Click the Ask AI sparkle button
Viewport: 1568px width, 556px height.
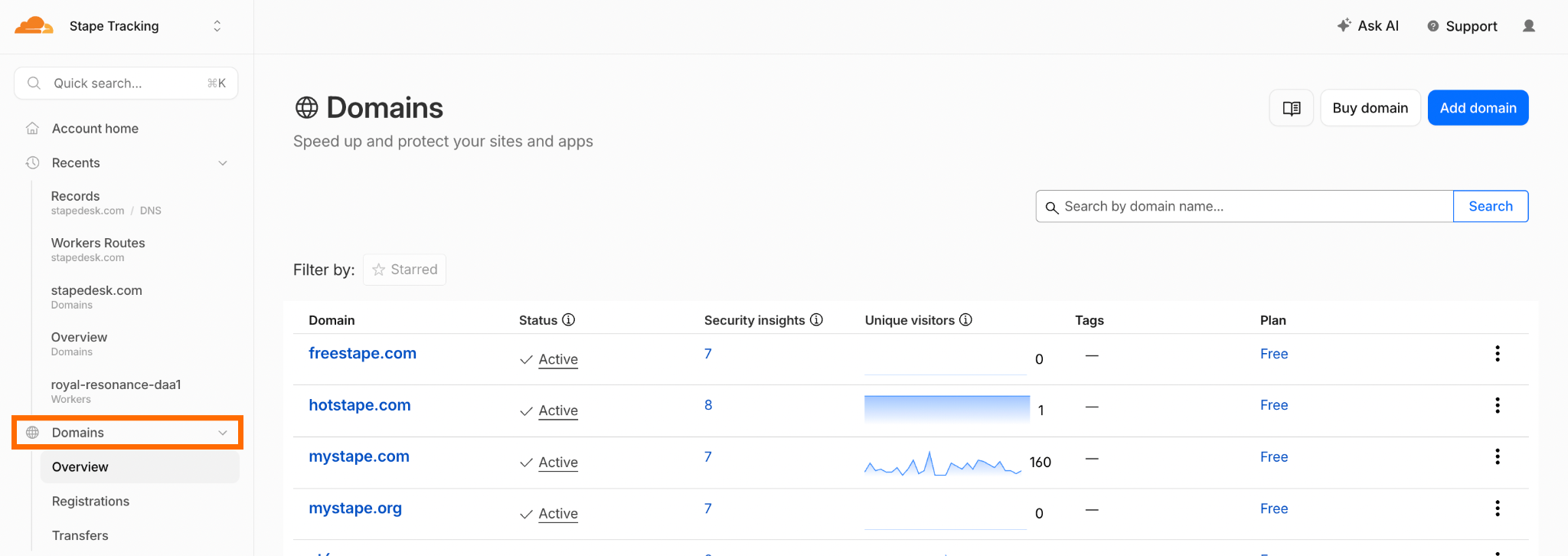pos(1367,26)
